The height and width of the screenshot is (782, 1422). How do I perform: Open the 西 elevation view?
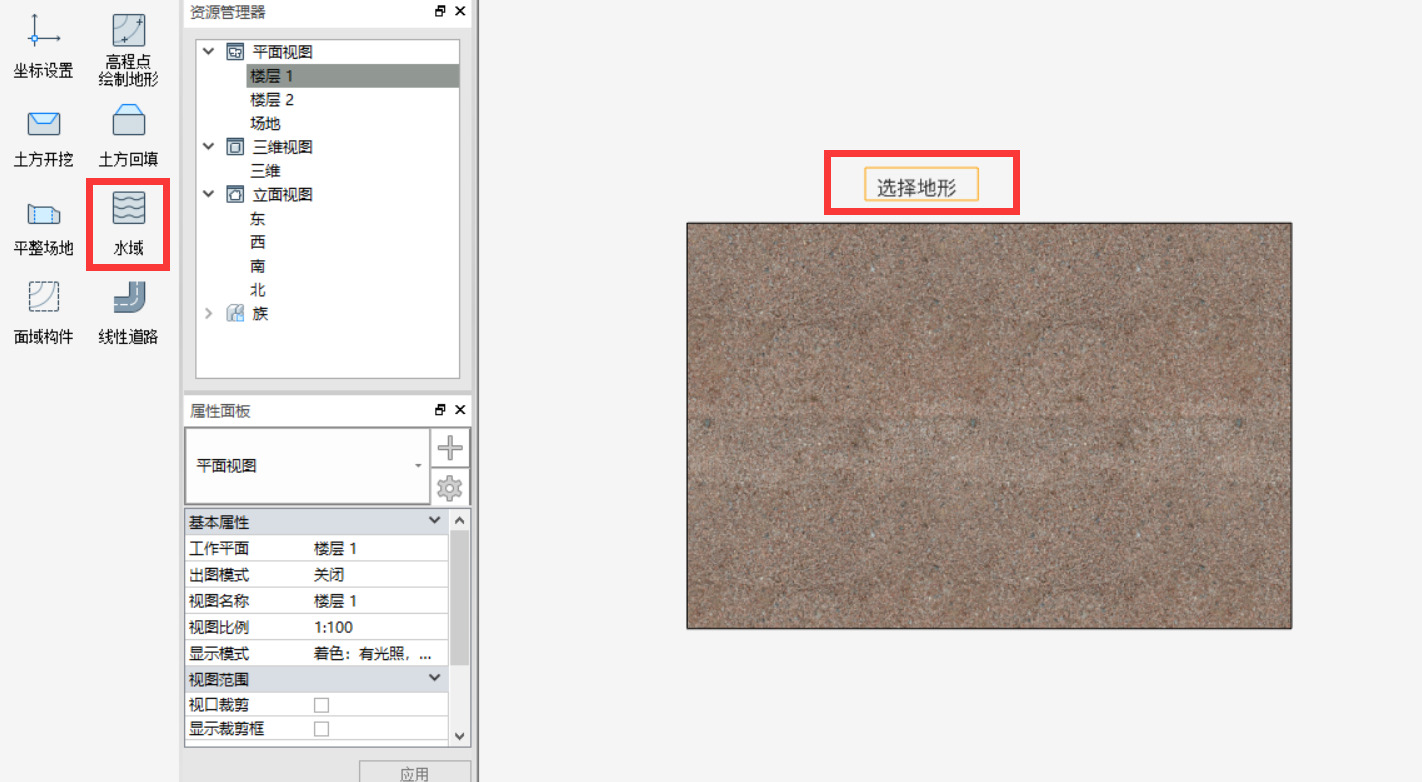[x=258, y=242]
